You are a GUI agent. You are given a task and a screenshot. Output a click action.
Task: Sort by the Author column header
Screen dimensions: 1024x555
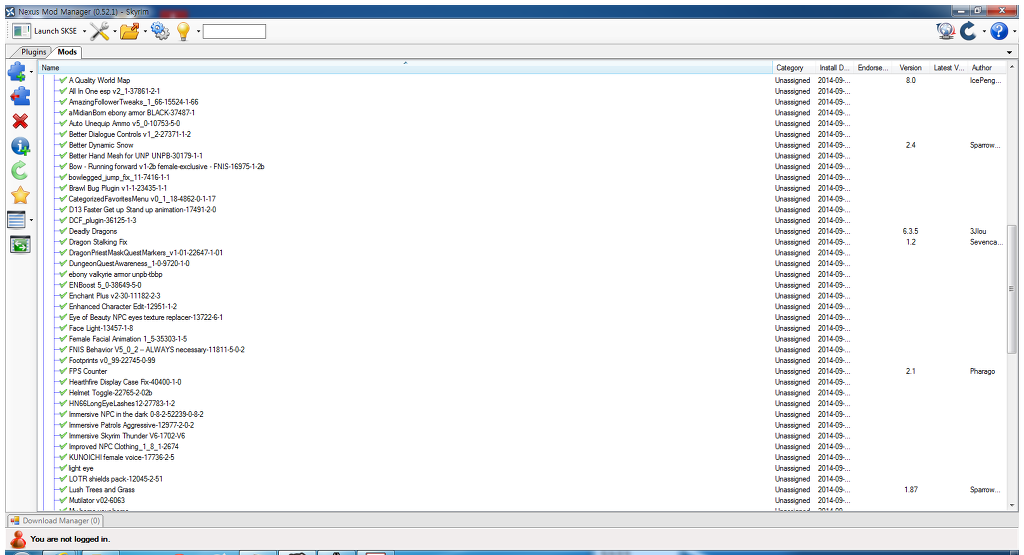[987, 67]
